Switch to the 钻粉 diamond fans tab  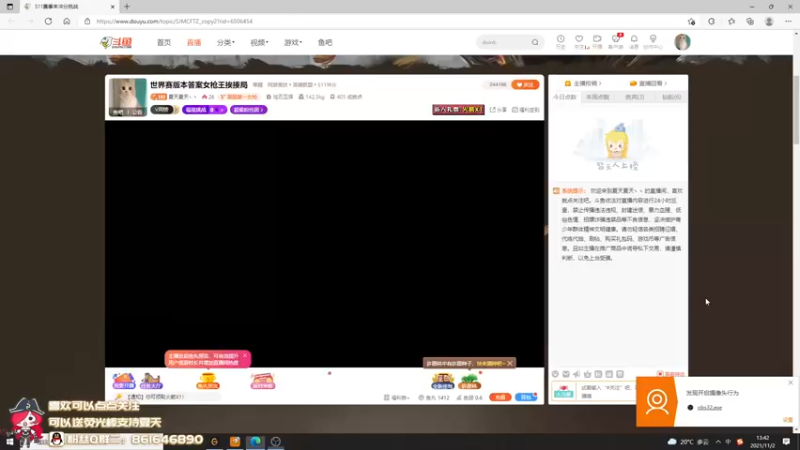pos(671,97)
